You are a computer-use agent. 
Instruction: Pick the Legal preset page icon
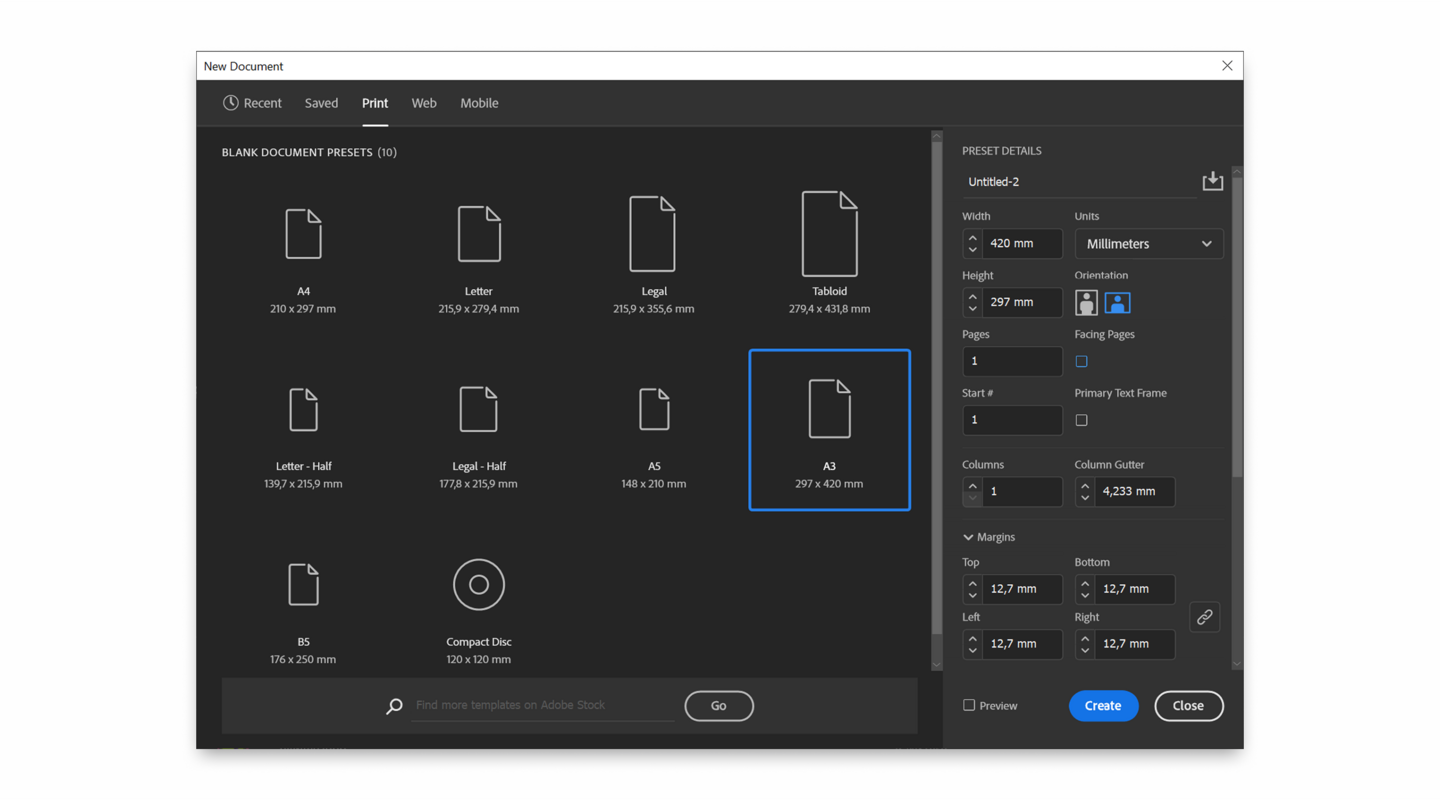coord(652,234)
